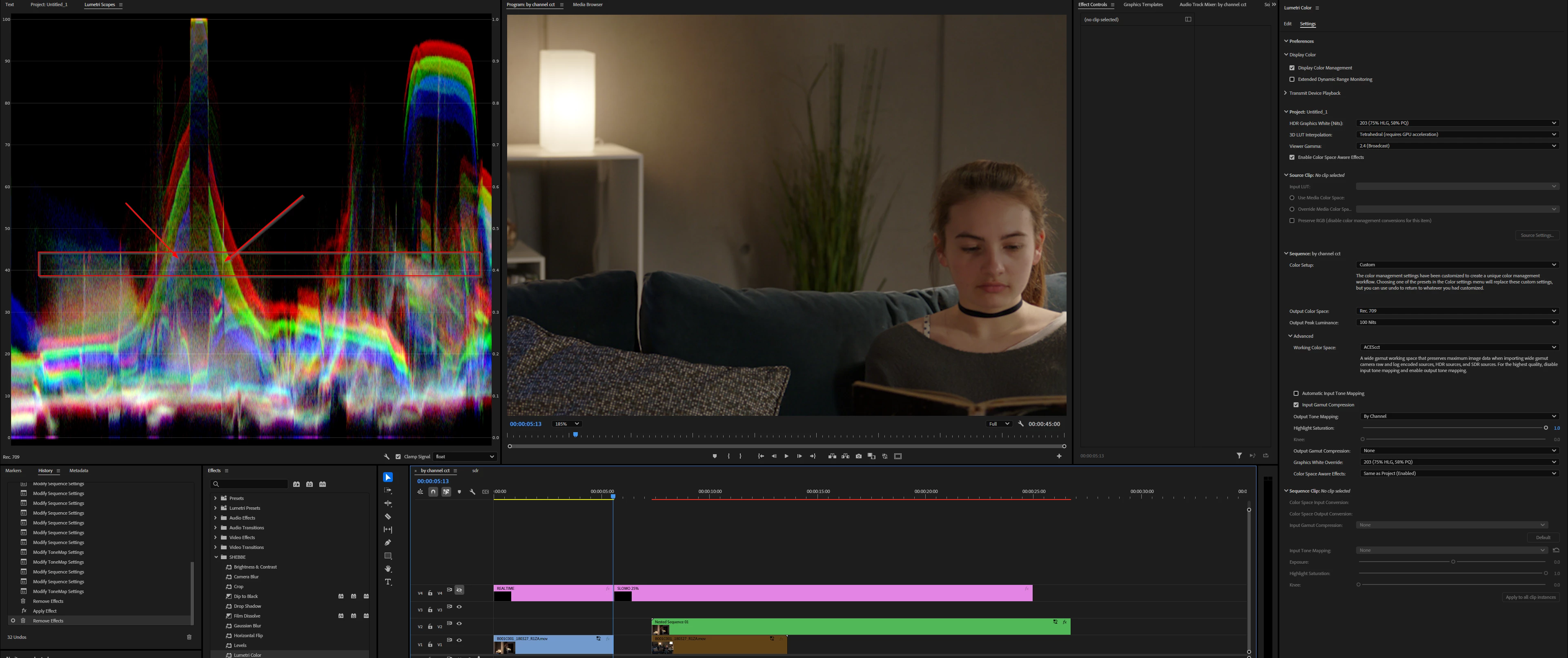Select the Type tool
This screenshot has height=658, width=1568.
(x=388, y=582)
